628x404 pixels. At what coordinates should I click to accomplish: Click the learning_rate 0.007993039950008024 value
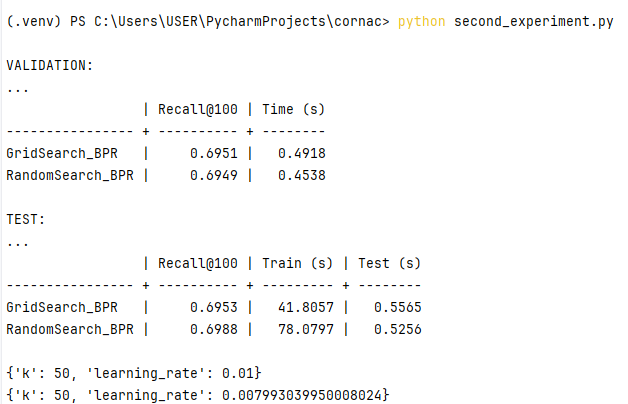coord(302,396)
